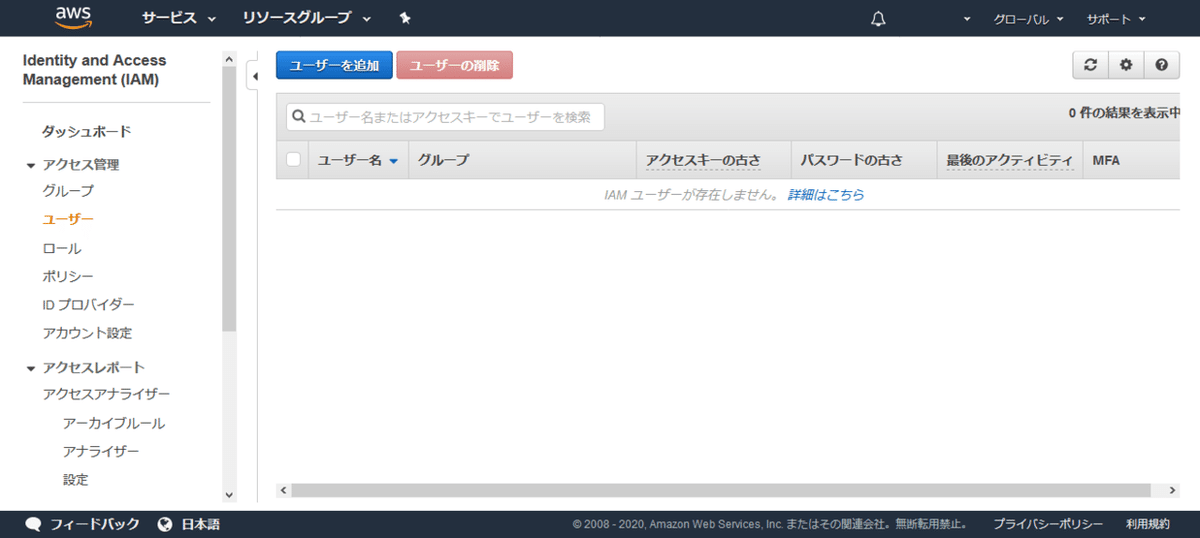The image size is (1200, 538).
Task: Click the 最後のアクティビティ column header
Action: [1009, 160]
